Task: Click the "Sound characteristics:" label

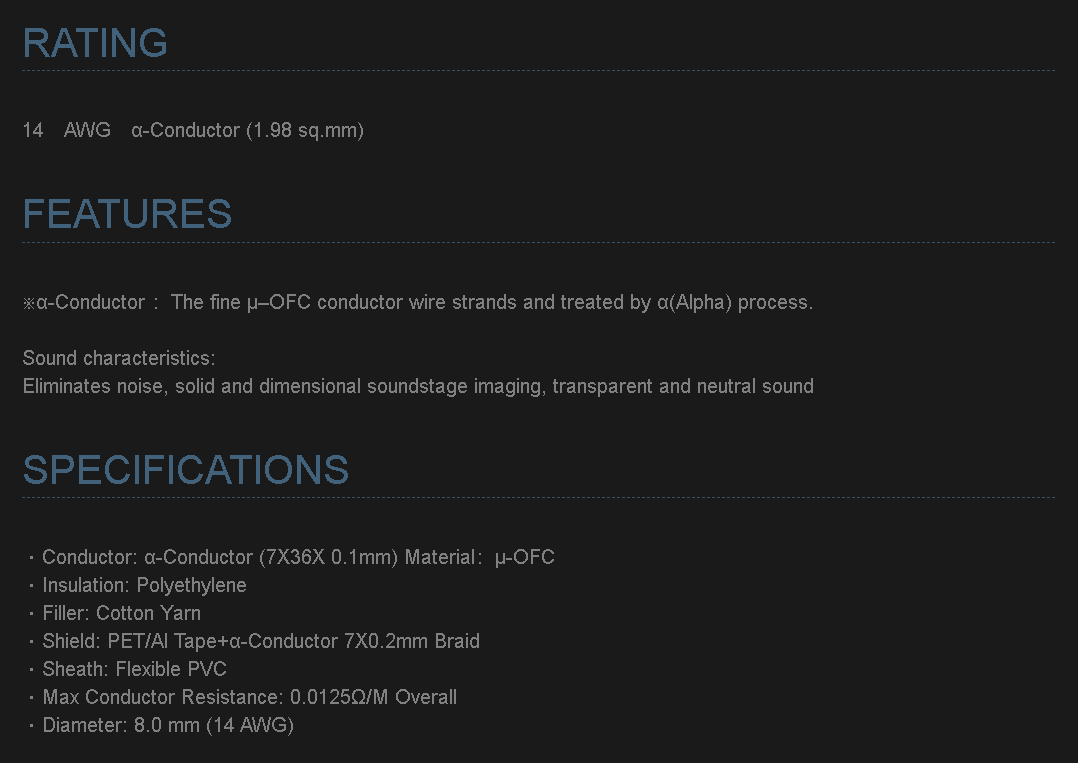Action: [x=119, y=358]
